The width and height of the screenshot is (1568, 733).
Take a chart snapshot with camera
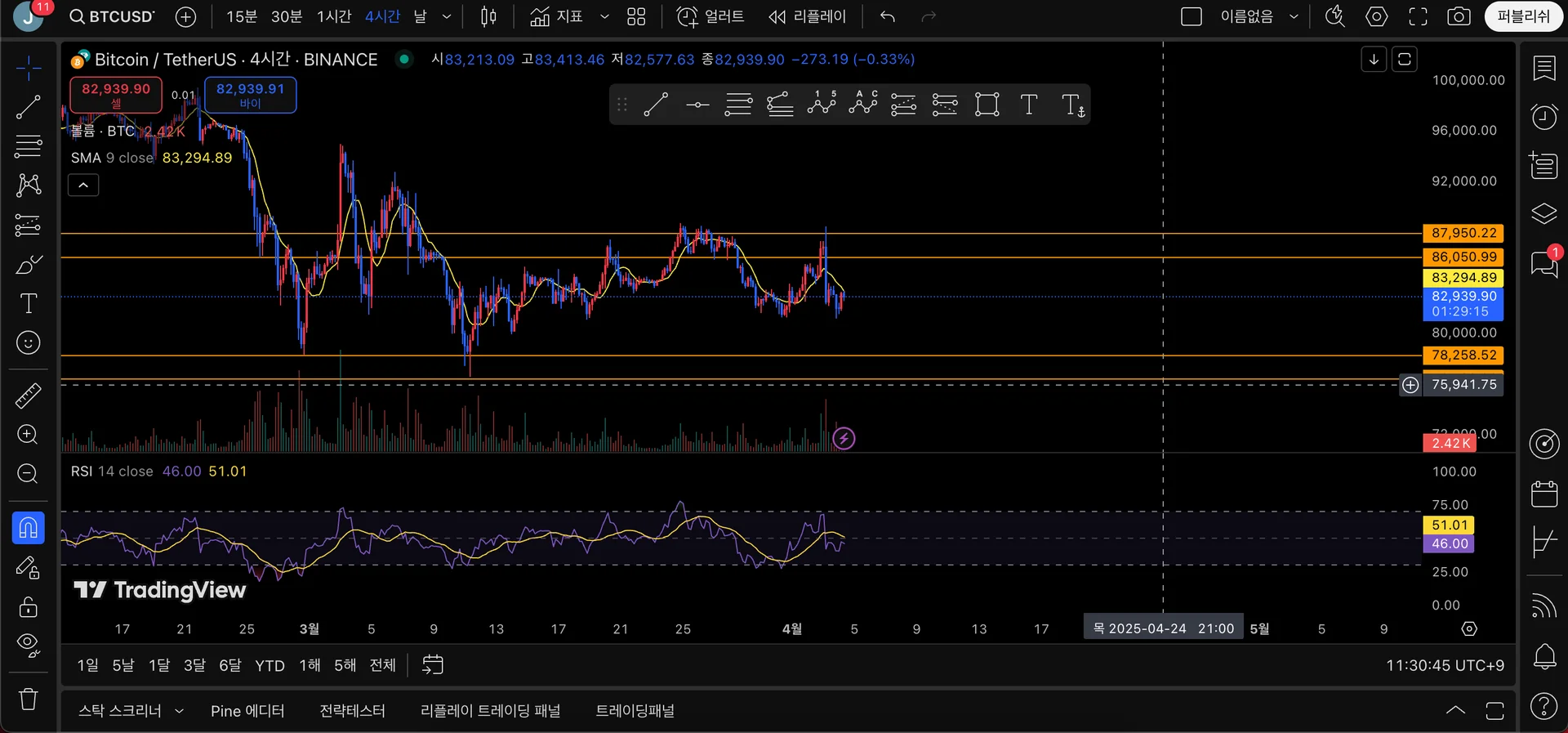coord(1459,16)
